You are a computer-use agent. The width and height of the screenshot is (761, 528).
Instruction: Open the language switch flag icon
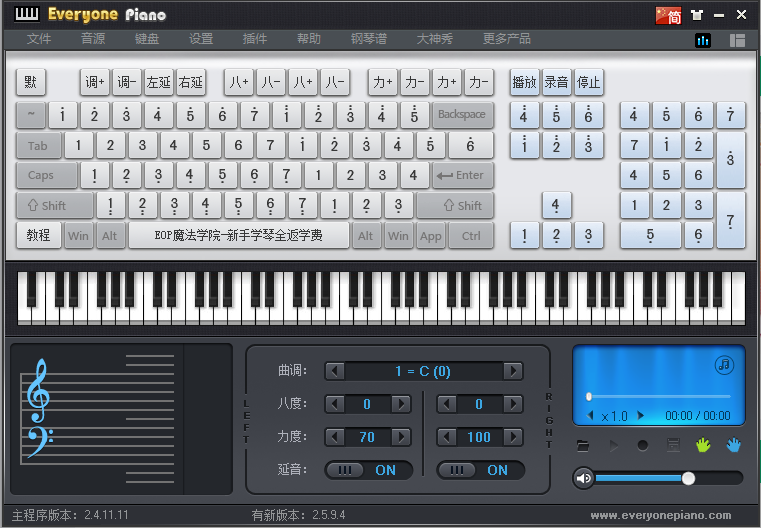pyautogui.click(x=668, y=16)
